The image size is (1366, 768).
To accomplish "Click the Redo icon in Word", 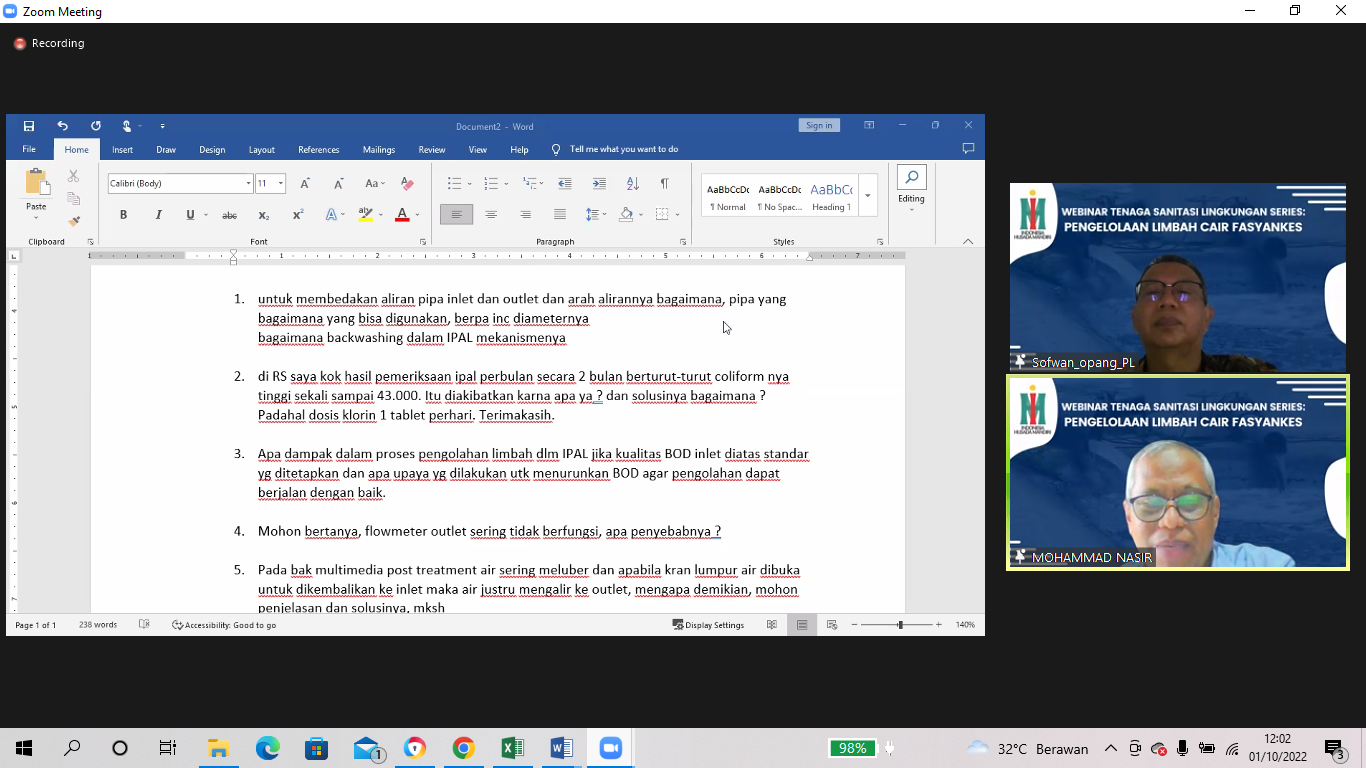I will (96, 126).
